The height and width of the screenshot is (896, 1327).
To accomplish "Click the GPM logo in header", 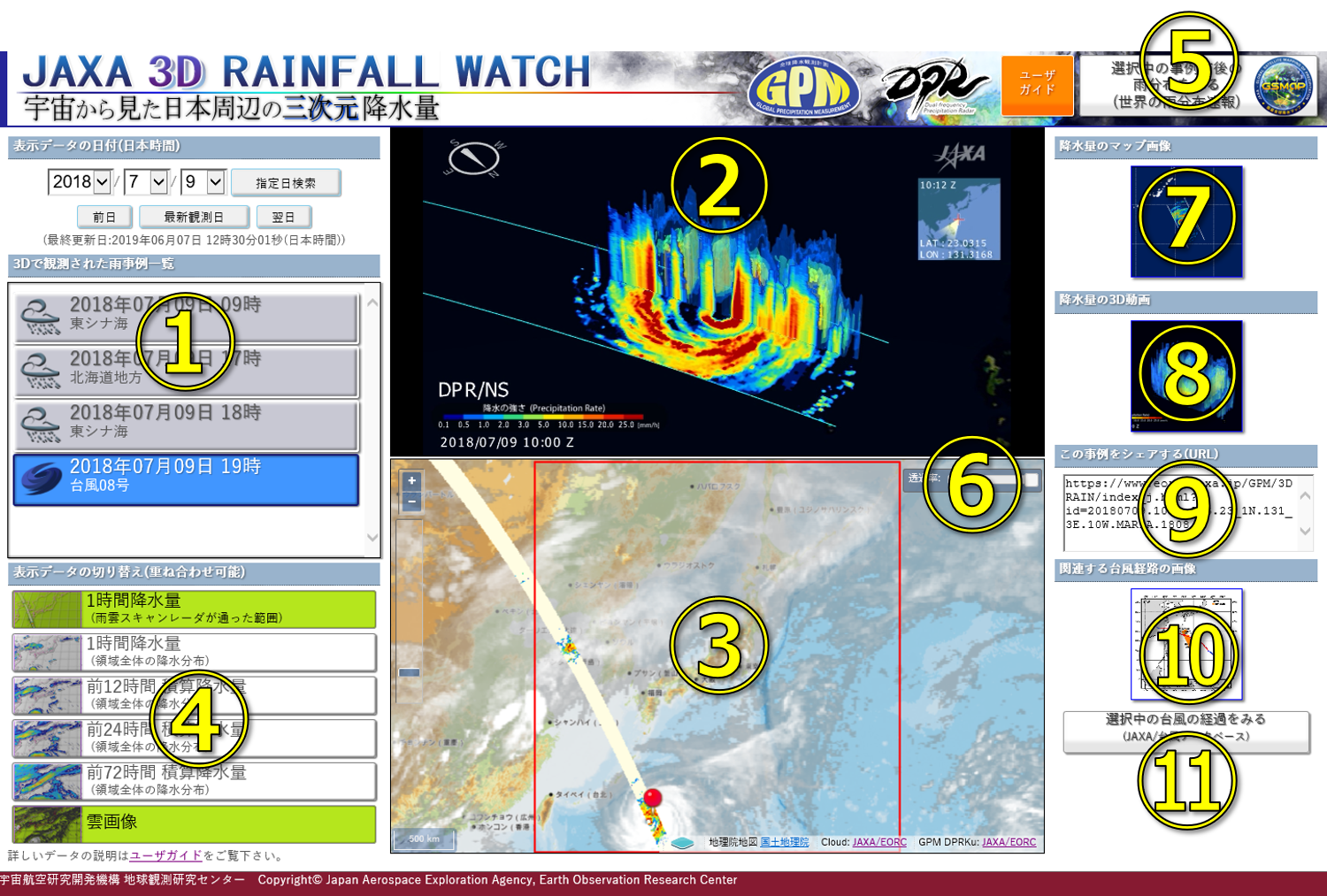I will point(803,89).
